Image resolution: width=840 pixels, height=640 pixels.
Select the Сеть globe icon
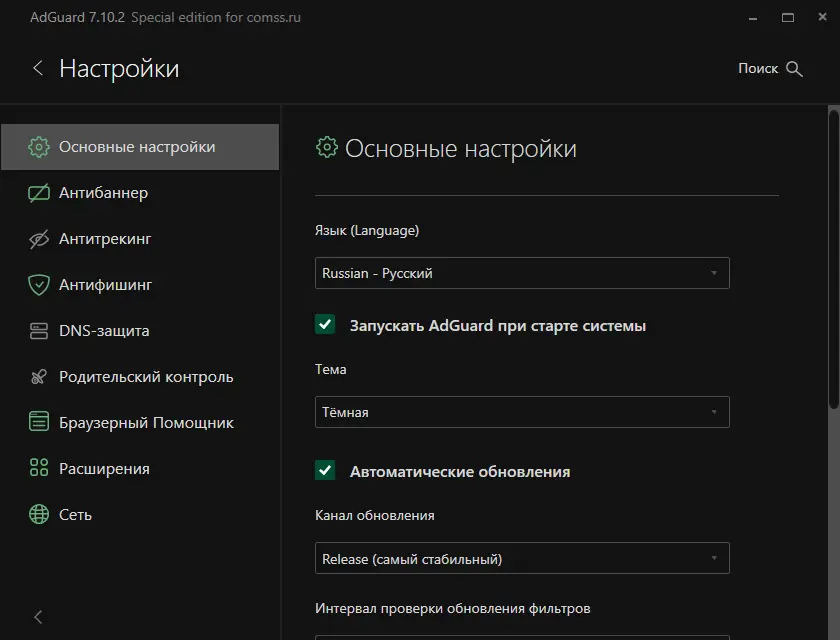pyautogui.click(x=38, y=514)
